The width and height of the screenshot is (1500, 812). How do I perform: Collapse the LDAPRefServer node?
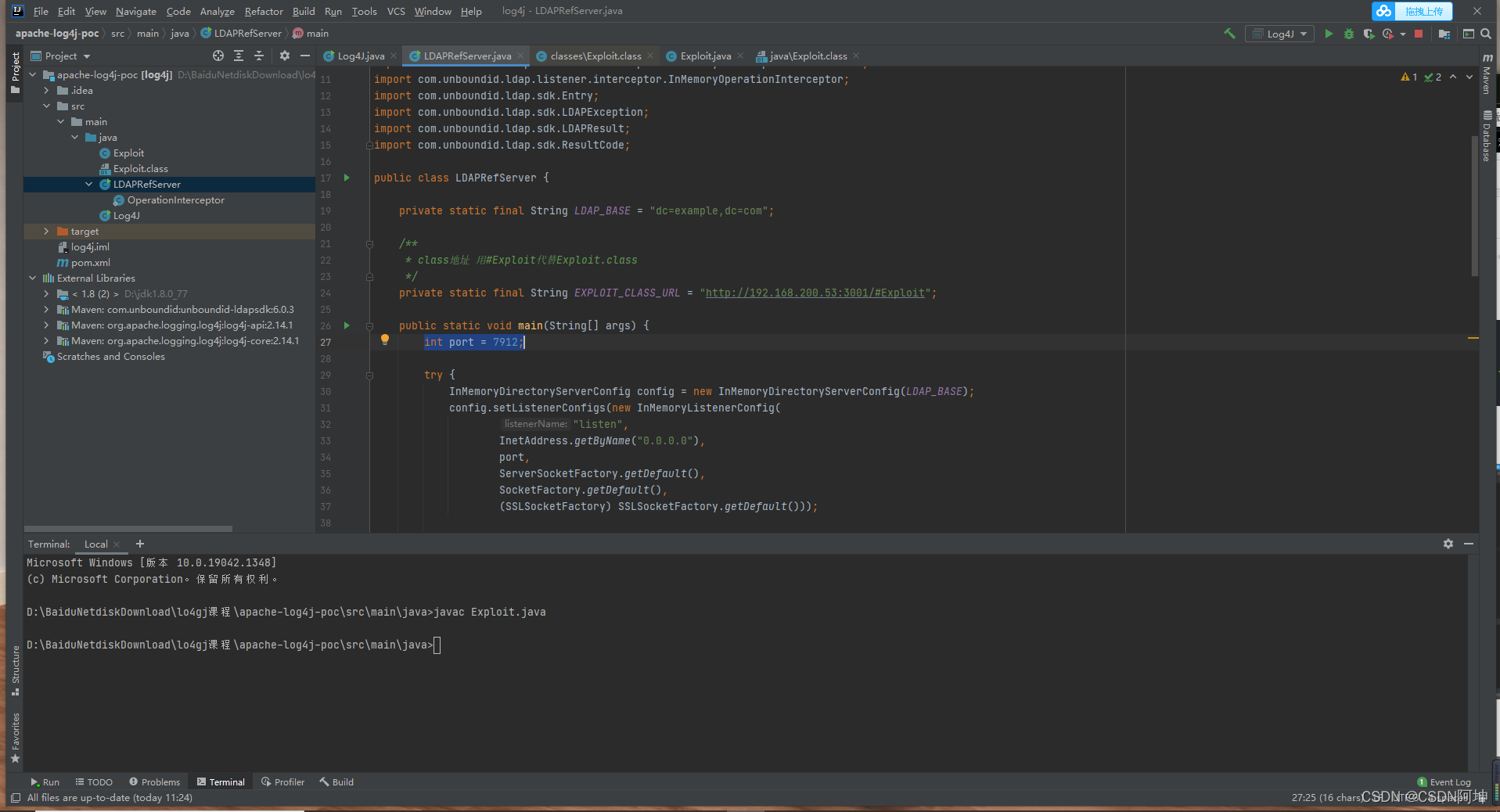(89, 185)
